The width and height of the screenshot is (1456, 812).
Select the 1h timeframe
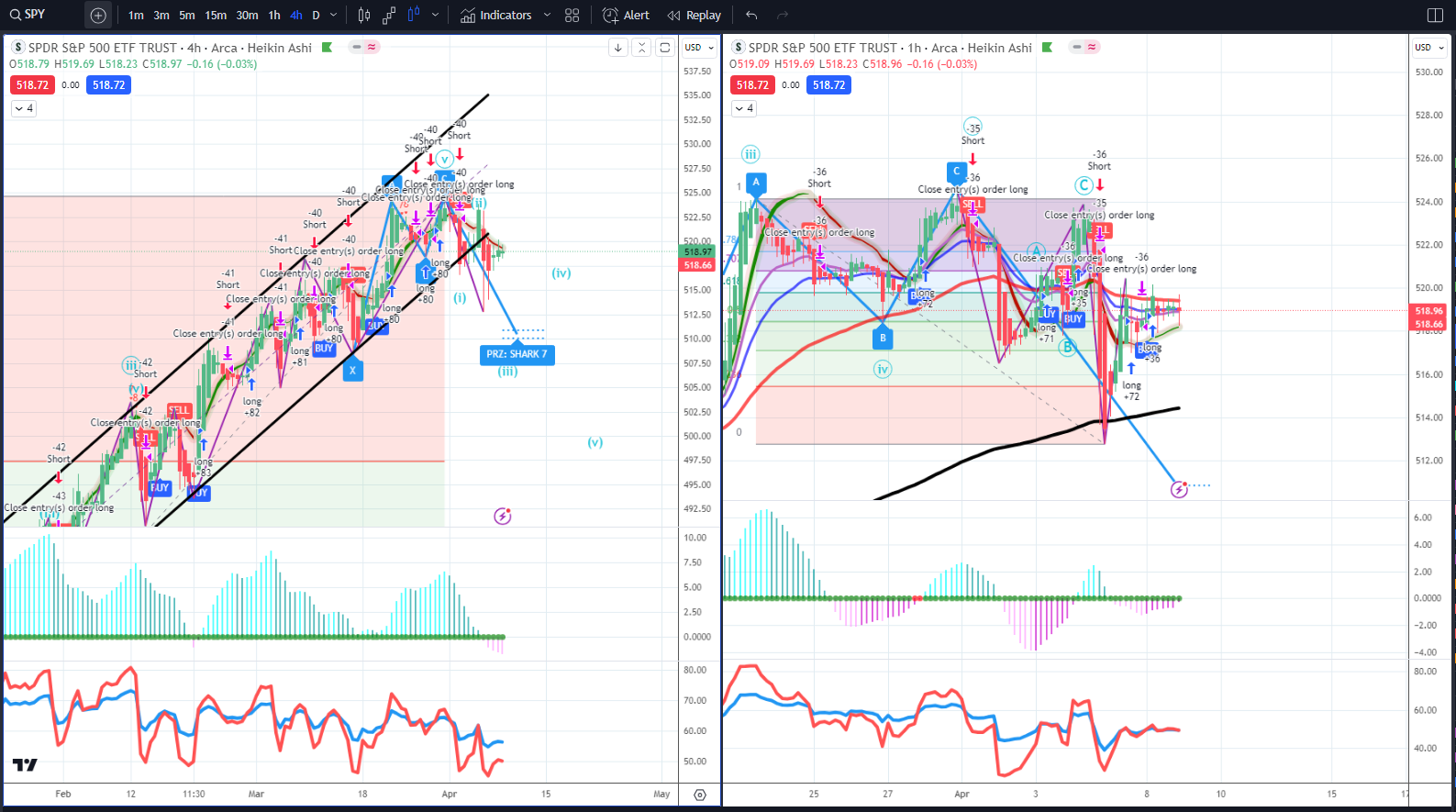click(274, 15)
